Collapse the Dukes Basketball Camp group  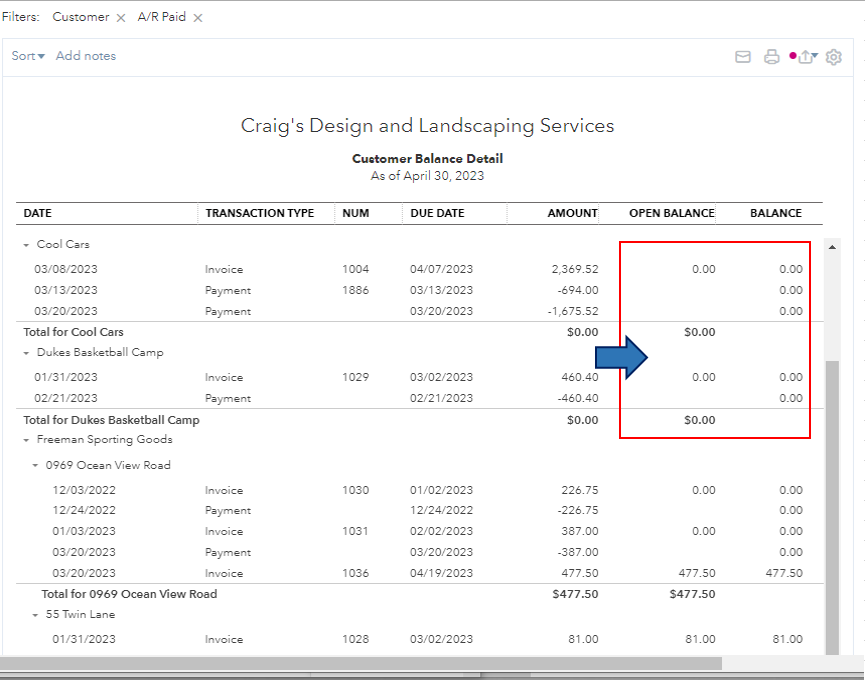tap(26, 353)
